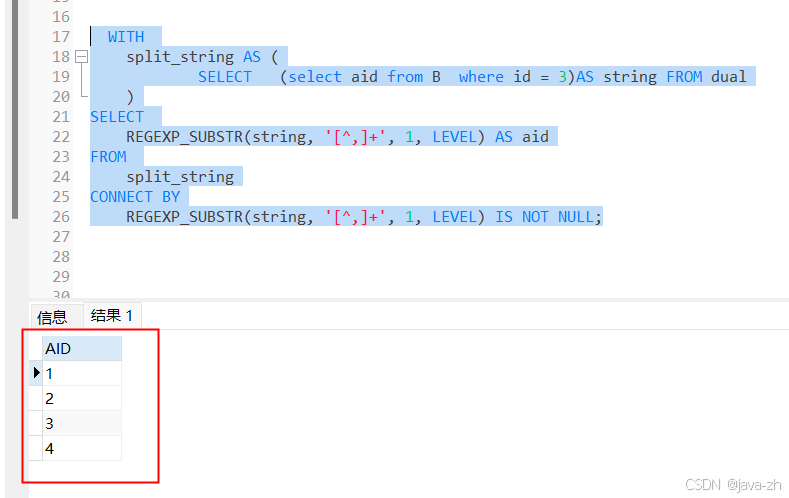Click the current-row arrow indicator in results
The image size is (789, 498).
pyautogui.click(x=37, y=373)
